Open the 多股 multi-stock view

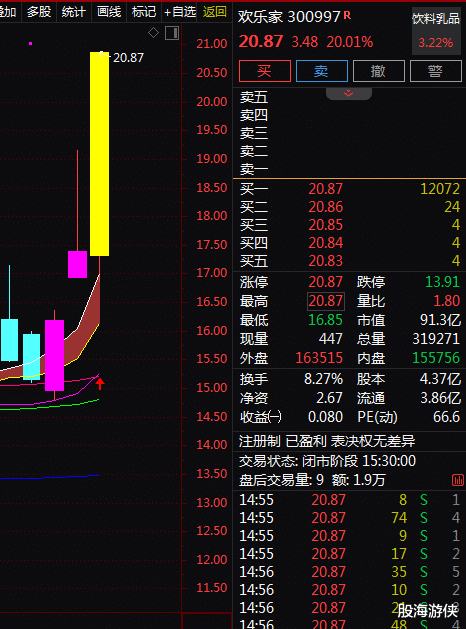pyautogui.click(x=39, y=12)
